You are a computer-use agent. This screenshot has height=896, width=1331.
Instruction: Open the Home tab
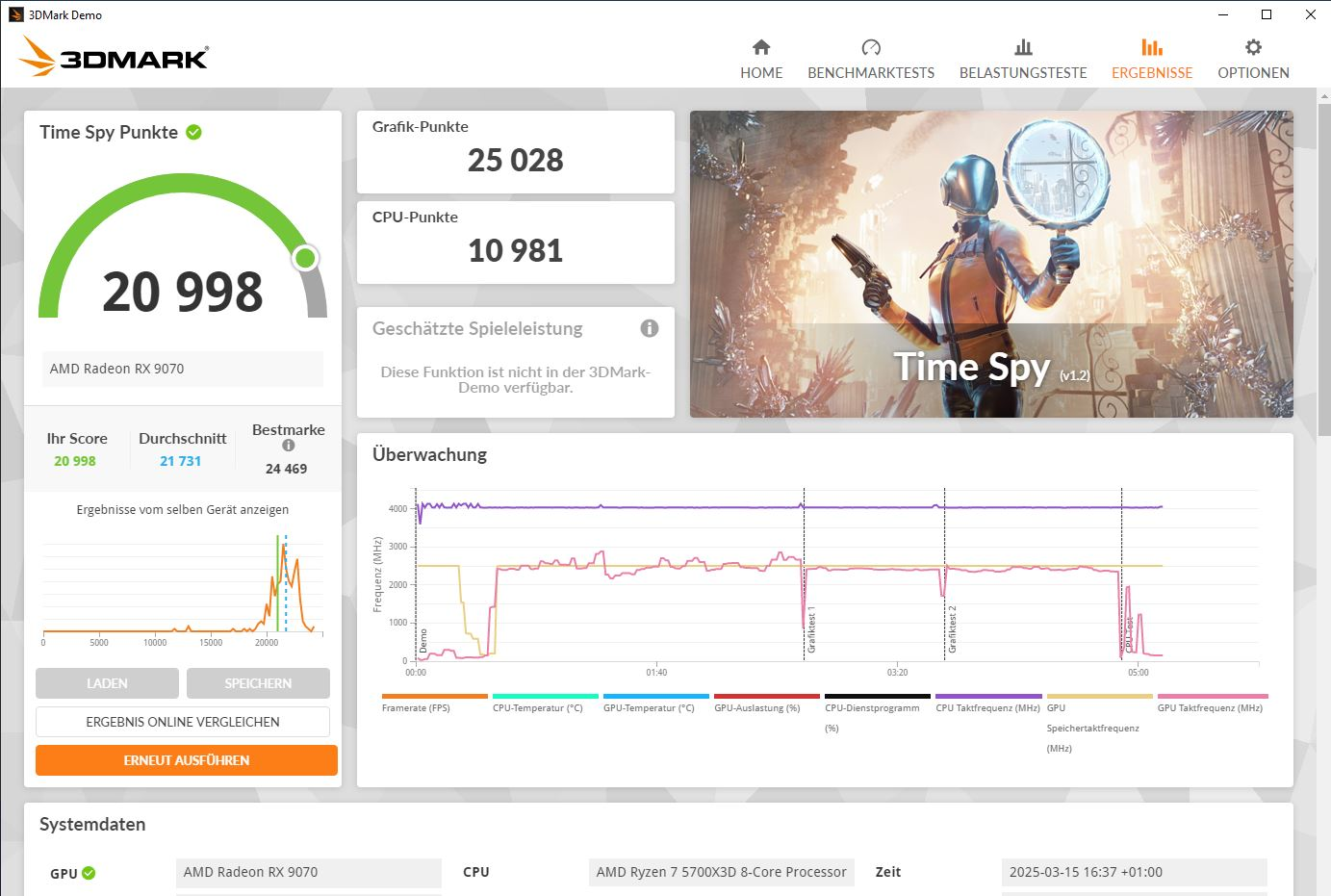pos(761,60)
